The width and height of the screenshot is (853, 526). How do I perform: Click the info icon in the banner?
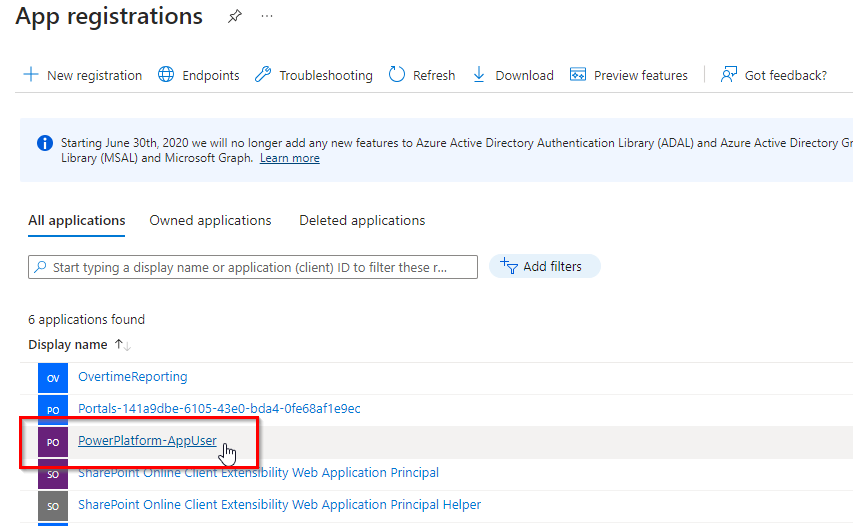pos(45,143)
